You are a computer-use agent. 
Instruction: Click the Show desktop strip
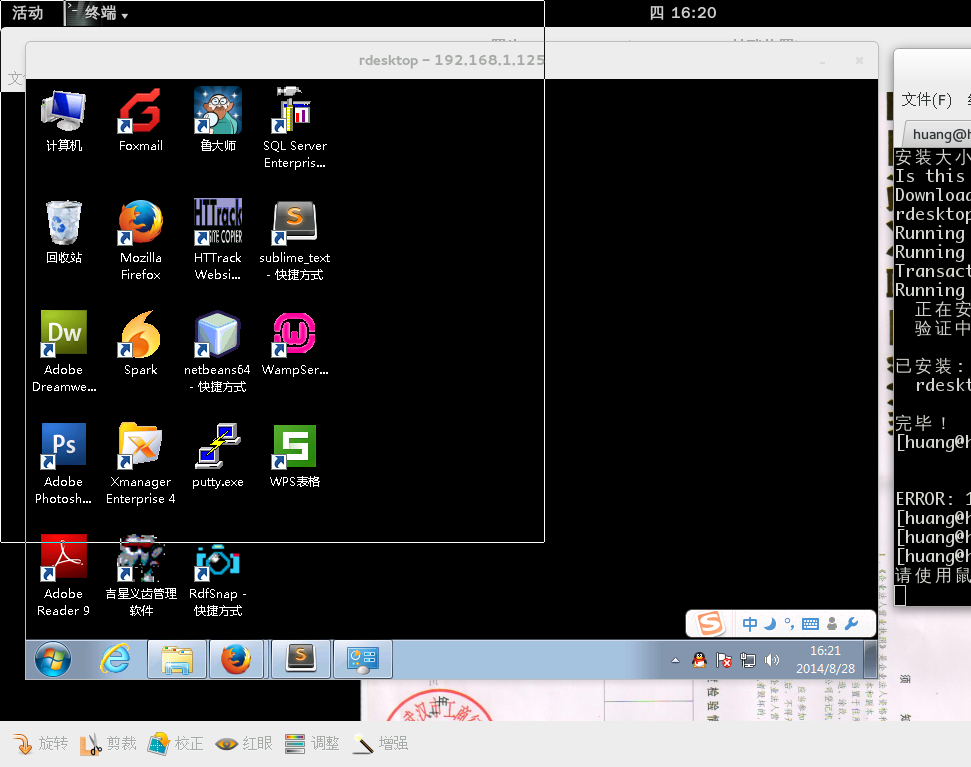click(x=870, y=659)
